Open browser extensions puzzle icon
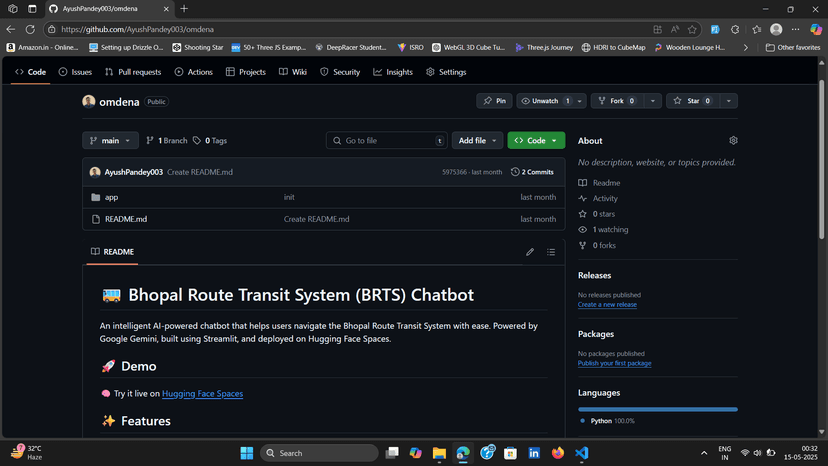Image resolution: width=828 pixels, height=466 pixels. (735, 30)
